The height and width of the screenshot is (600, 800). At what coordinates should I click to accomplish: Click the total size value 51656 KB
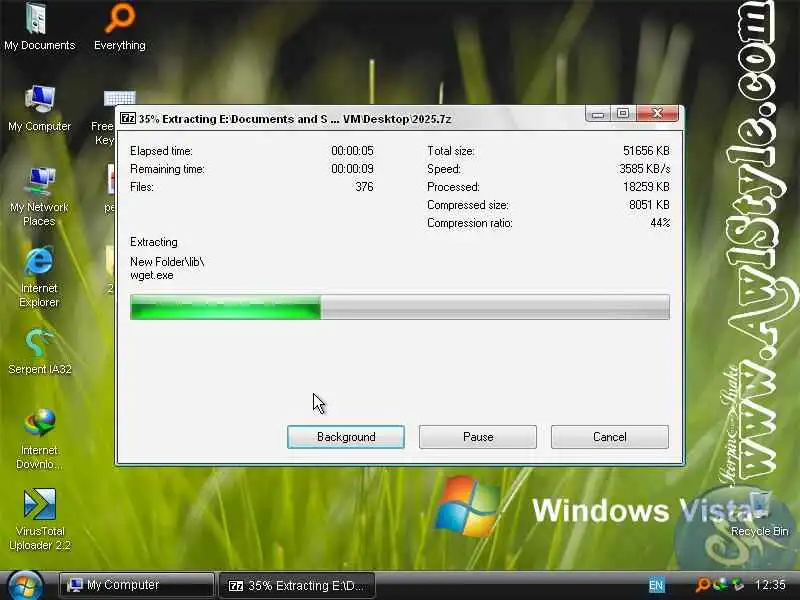click(646, 151)
